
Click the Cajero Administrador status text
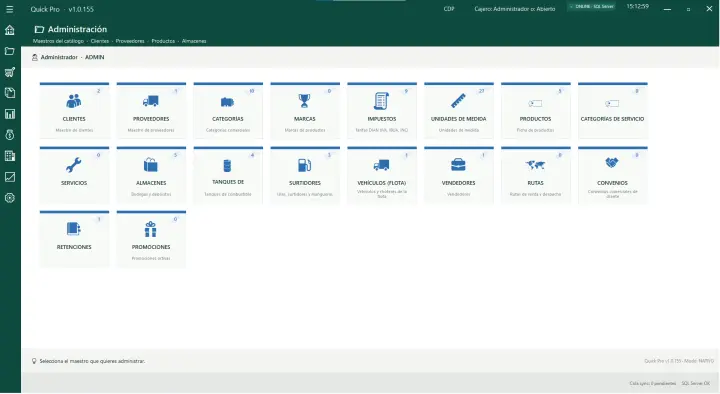pyautogui.click(x=515, y=9)
